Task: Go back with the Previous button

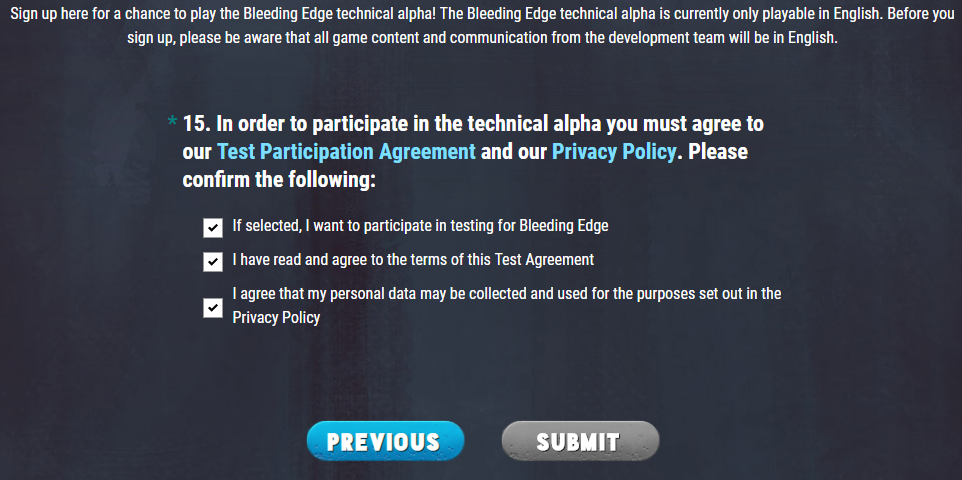Action: [385, 441]
